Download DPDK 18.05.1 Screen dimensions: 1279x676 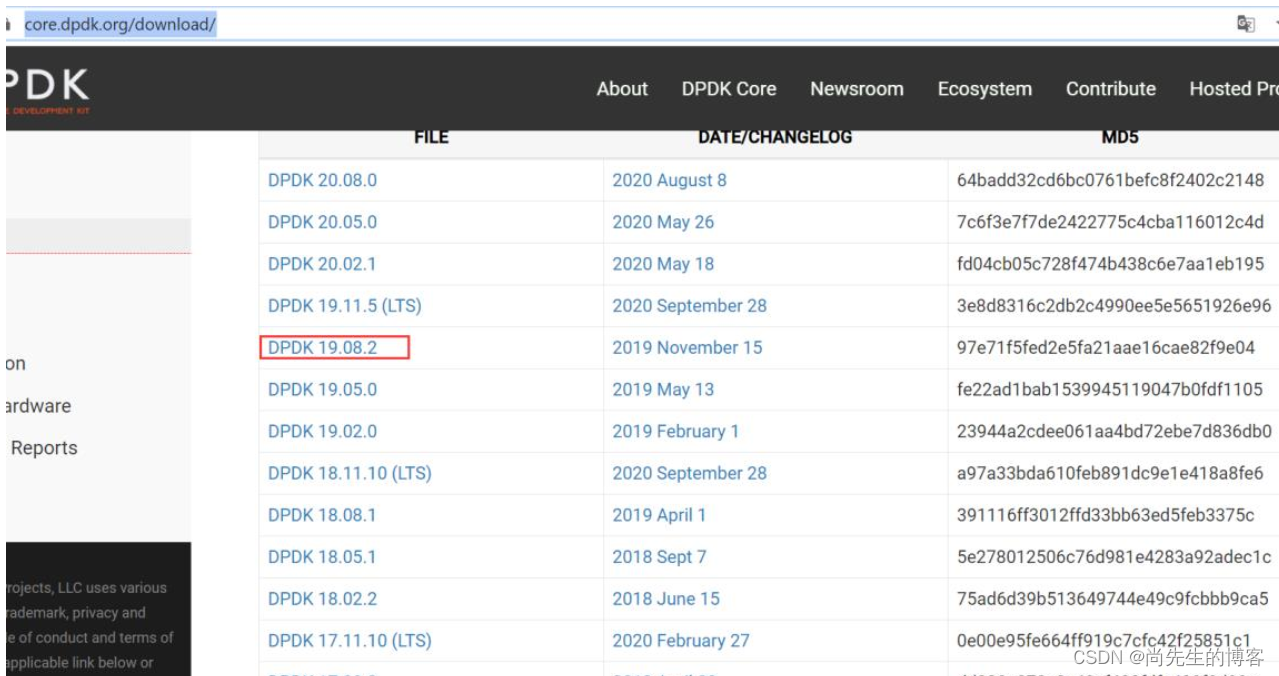[x=322, y=557]
